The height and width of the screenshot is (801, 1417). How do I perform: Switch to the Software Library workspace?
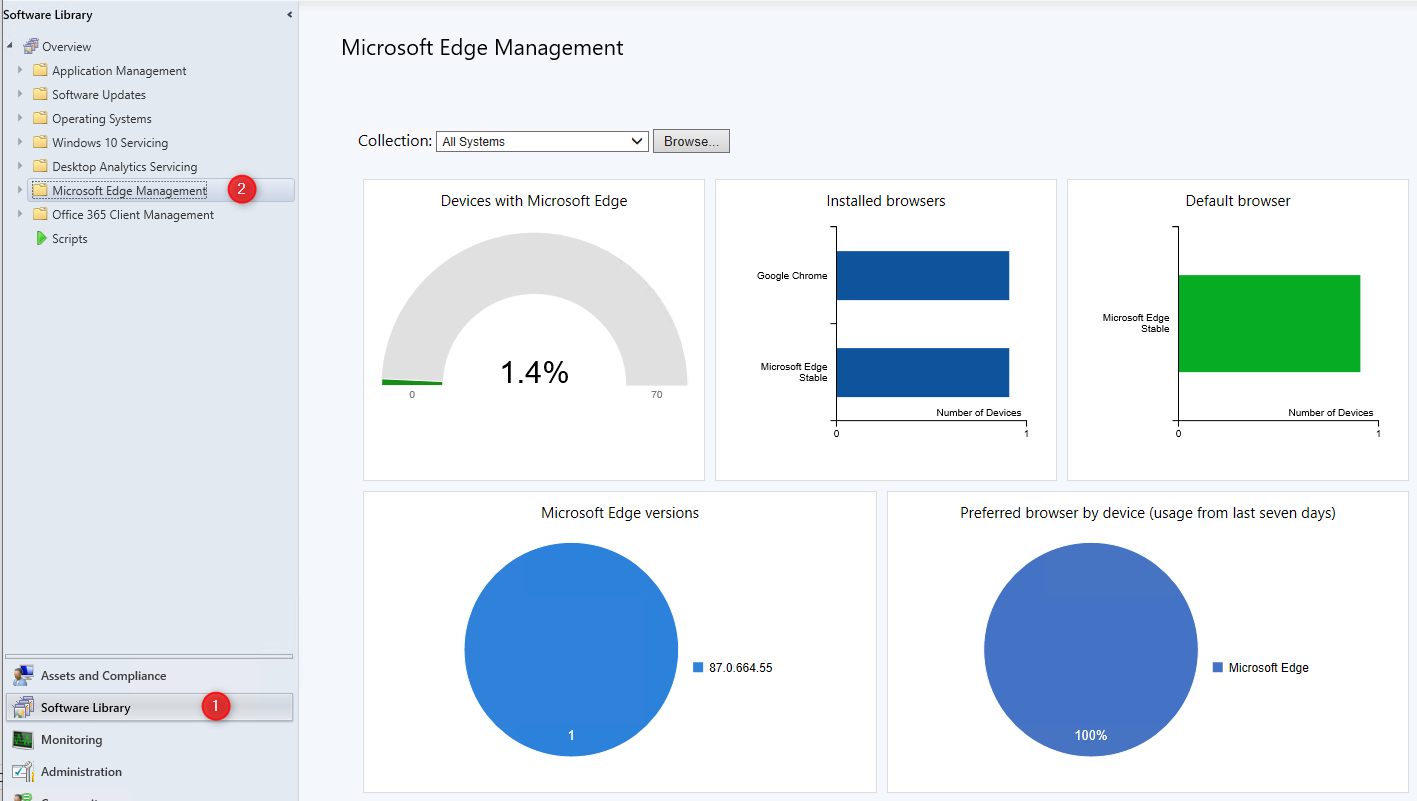[150, 707]
